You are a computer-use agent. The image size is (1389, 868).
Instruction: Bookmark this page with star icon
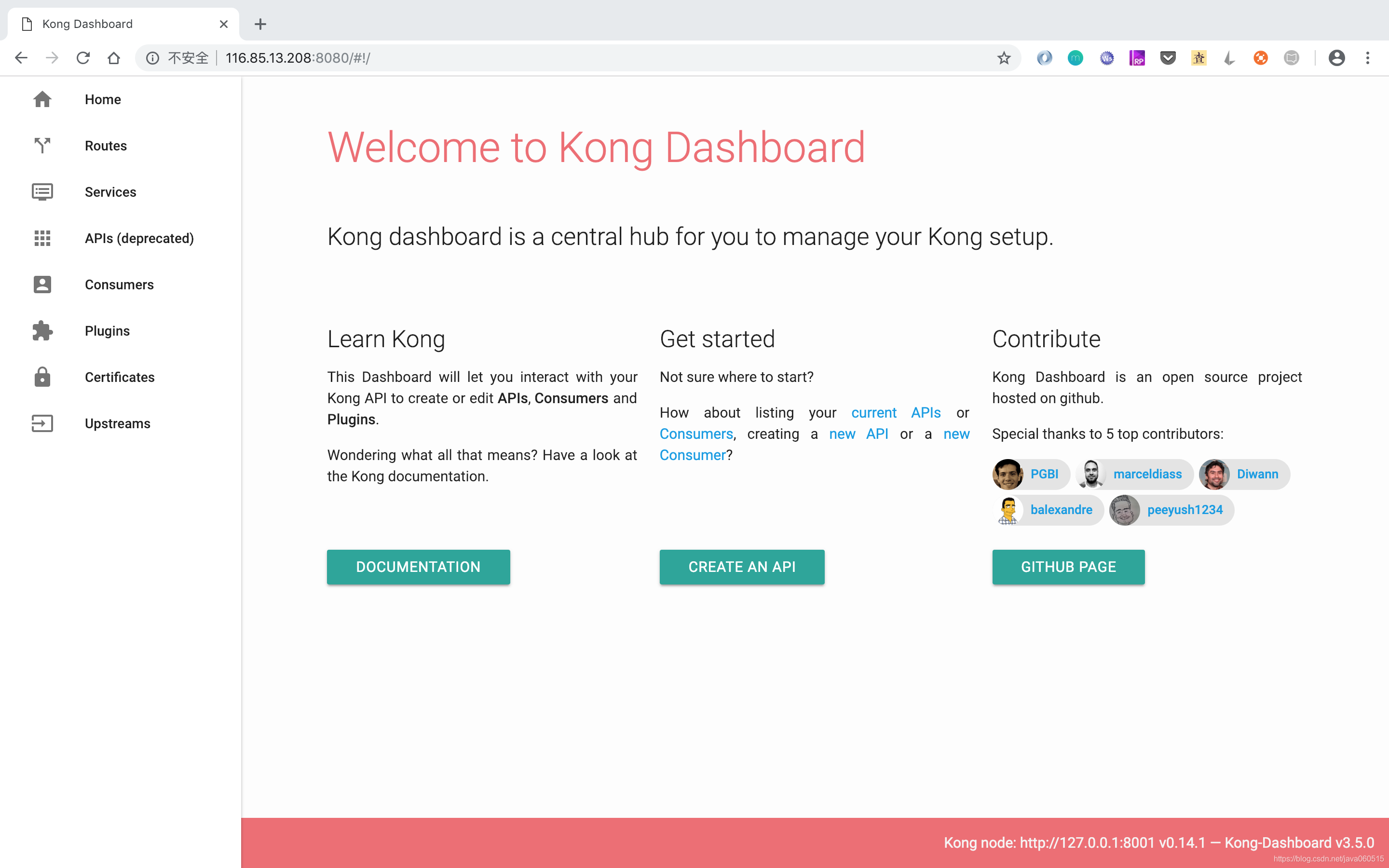pos(1004,58)
